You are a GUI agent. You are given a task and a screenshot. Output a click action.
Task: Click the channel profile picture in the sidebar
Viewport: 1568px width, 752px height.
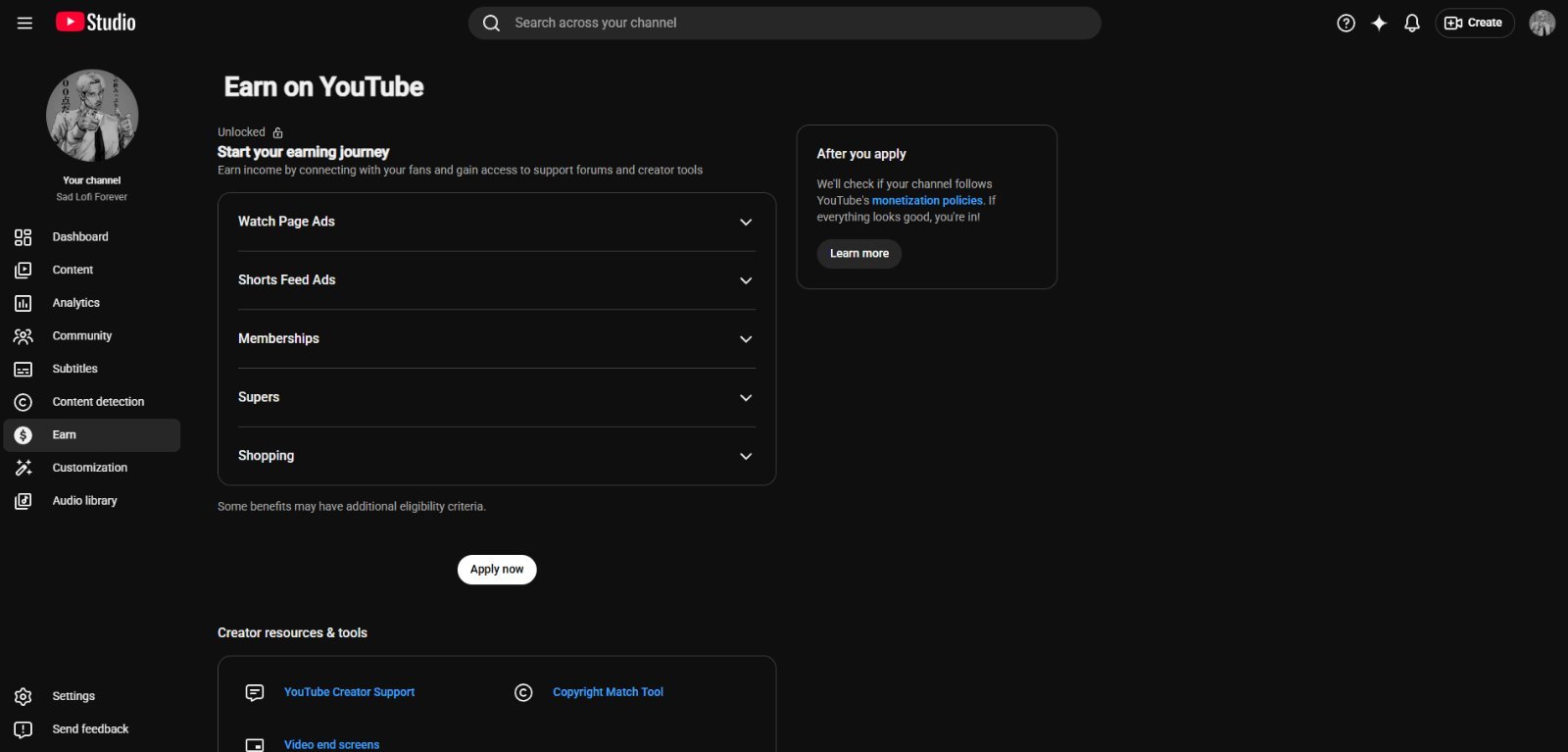(x=92, y=115)
